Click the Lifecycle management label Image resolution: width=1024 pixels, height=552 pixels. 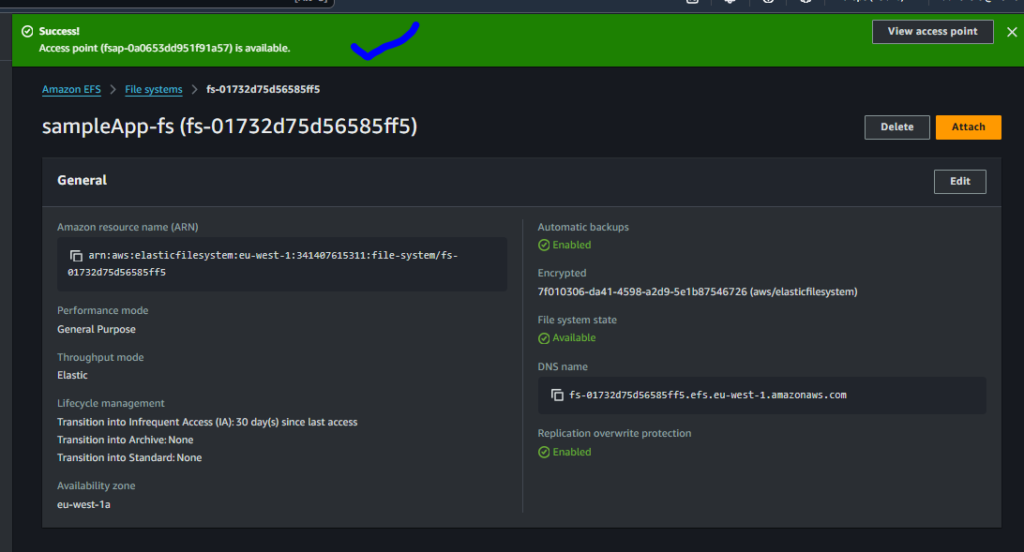[110, 403]
